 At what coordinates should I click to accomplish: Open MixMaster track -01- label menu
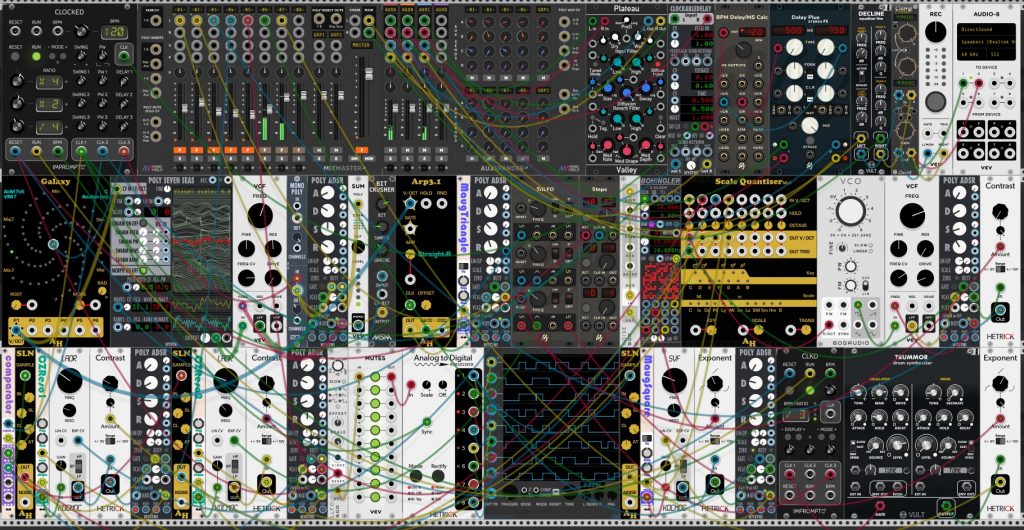pyautogui.click(x=179, y=12)
